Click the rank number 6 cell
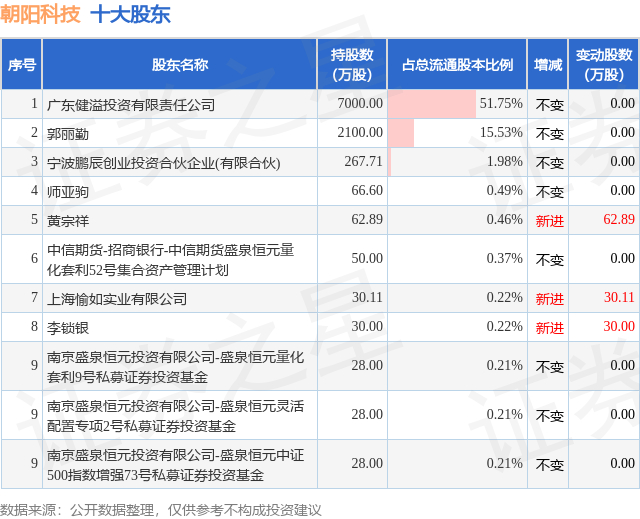This screenshot has width=640, height=519. (22, 259)
